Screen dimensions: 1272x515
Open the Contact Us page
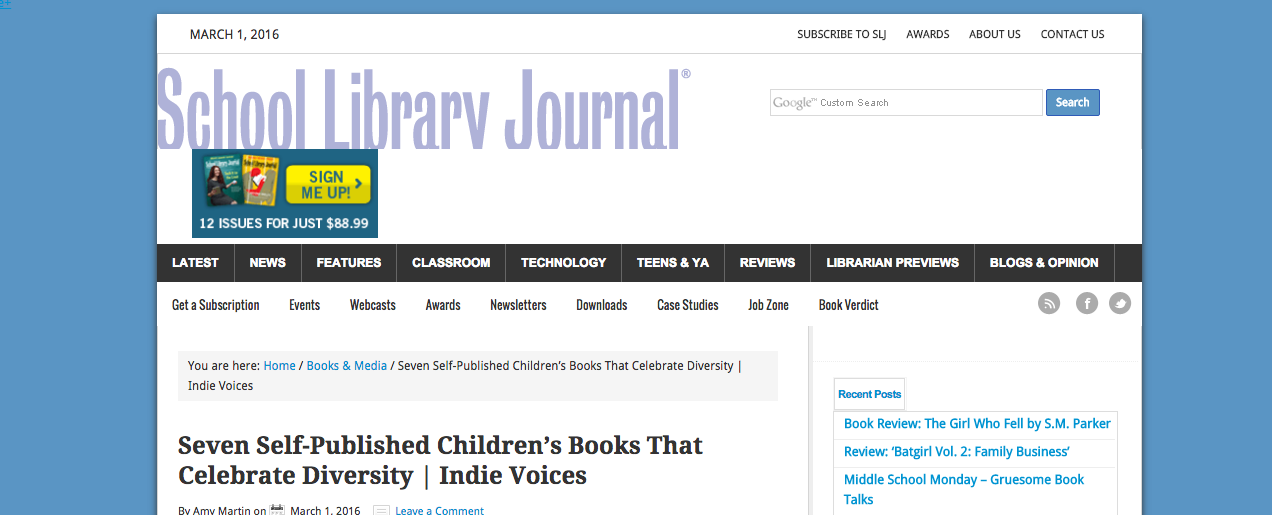tap(1073, 34)
